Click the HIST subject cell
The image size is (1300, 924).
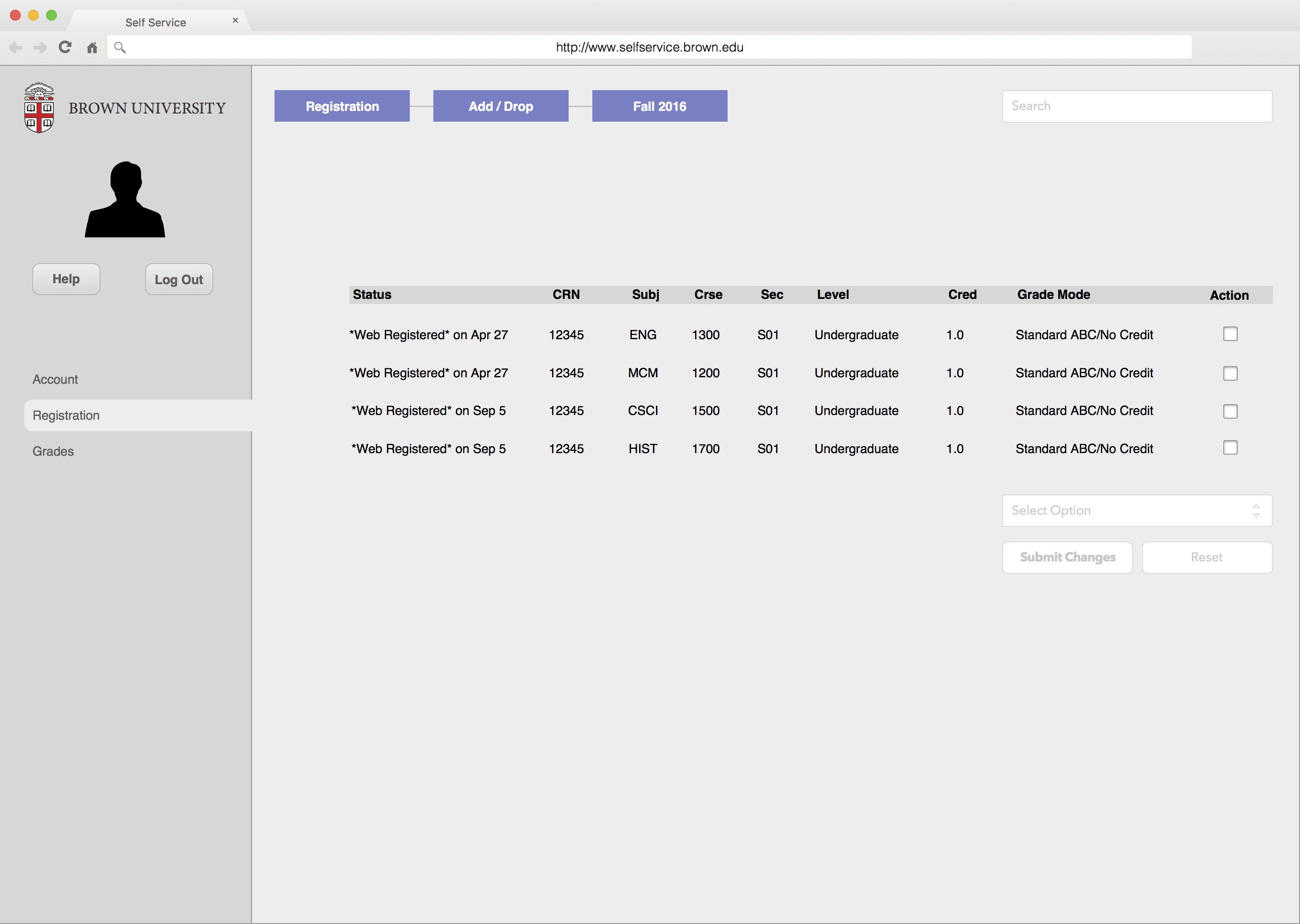click(643, 449)
